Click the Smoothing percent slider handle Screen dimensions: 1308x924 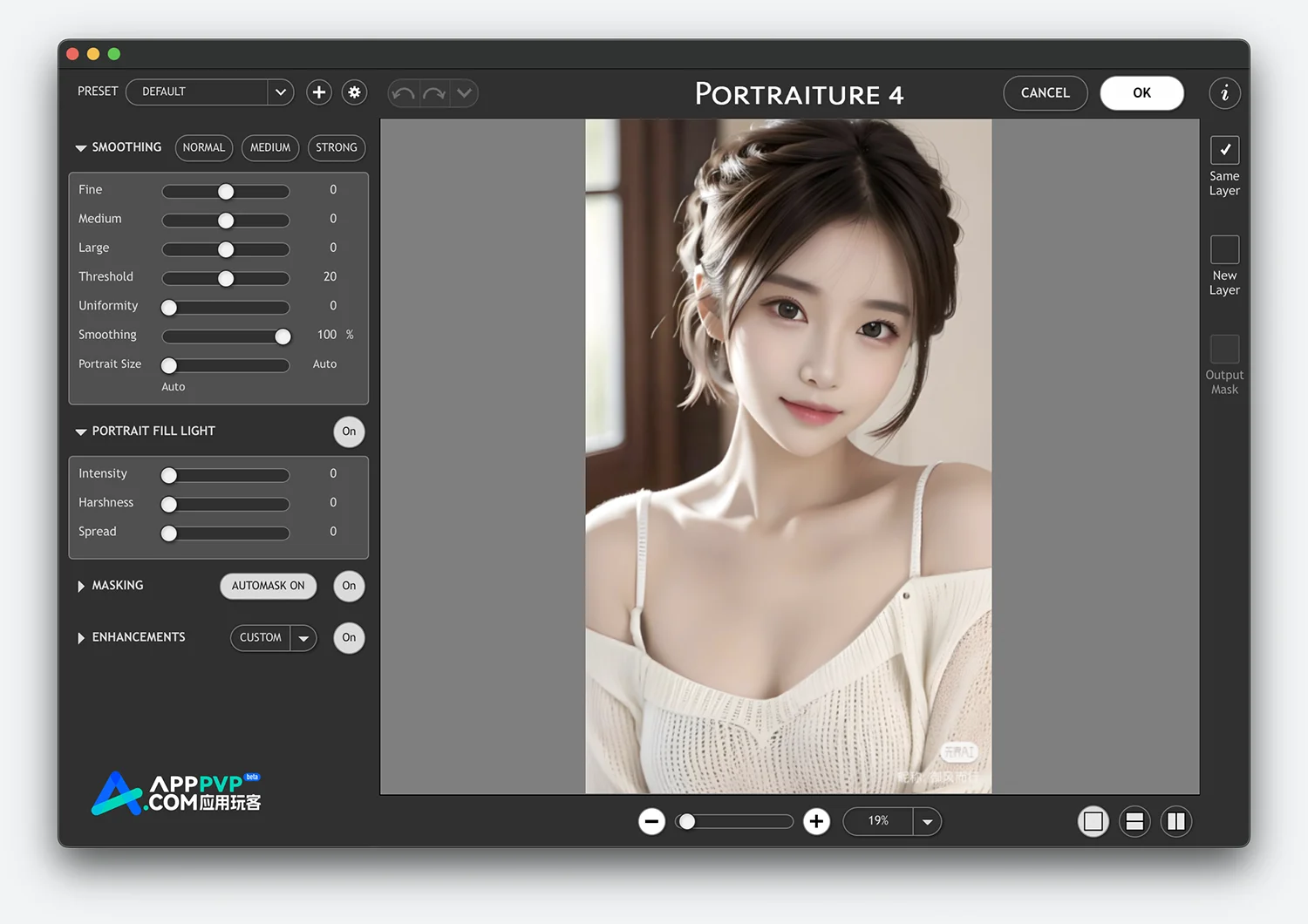[x=283, y=336]
